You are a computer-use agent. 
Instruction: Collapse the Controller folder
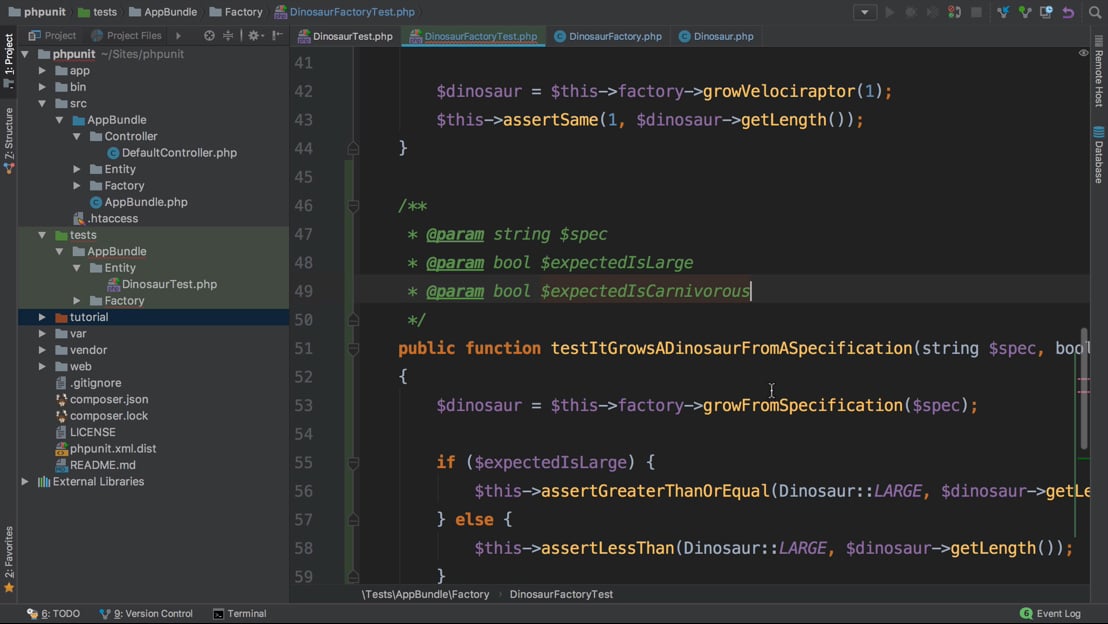tap(77, 136)
